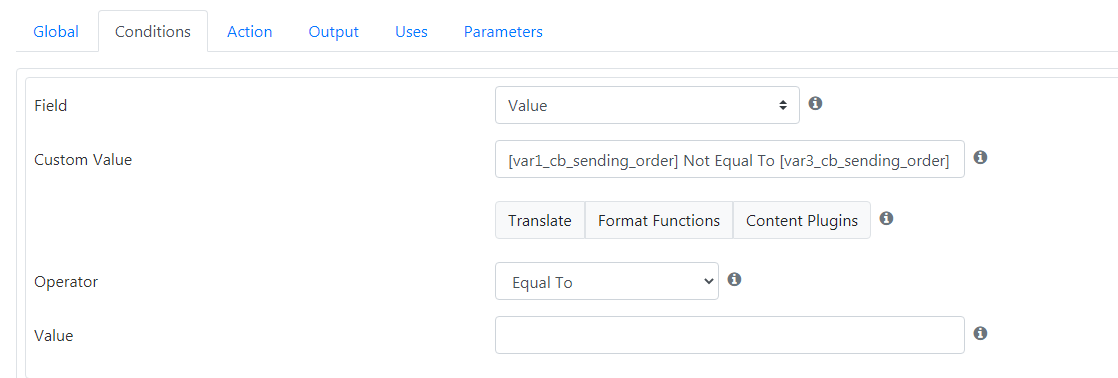Select the Conditions tab
This screenshot has height=378, width=1118.
153,31
